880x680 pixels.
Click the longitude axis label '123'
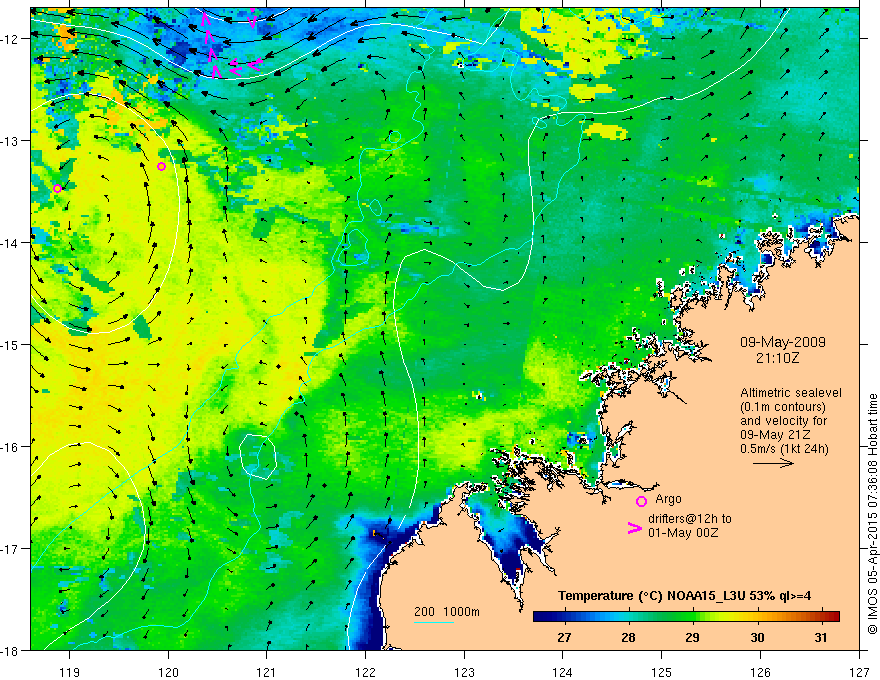pyautogui.click(x=464, y=672)
